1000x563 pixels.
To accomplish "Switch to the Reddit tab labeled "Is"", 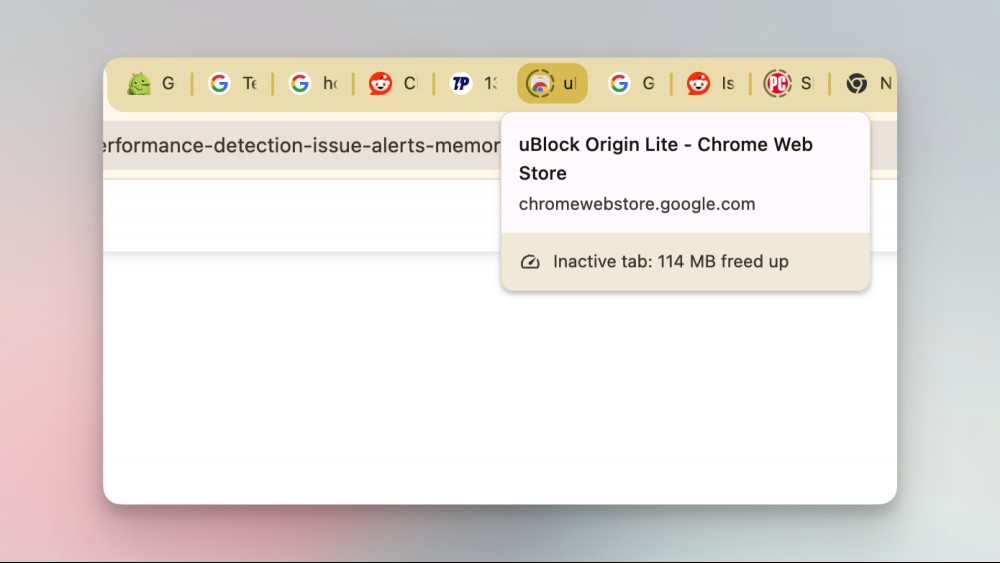I will tap(711, 84).
